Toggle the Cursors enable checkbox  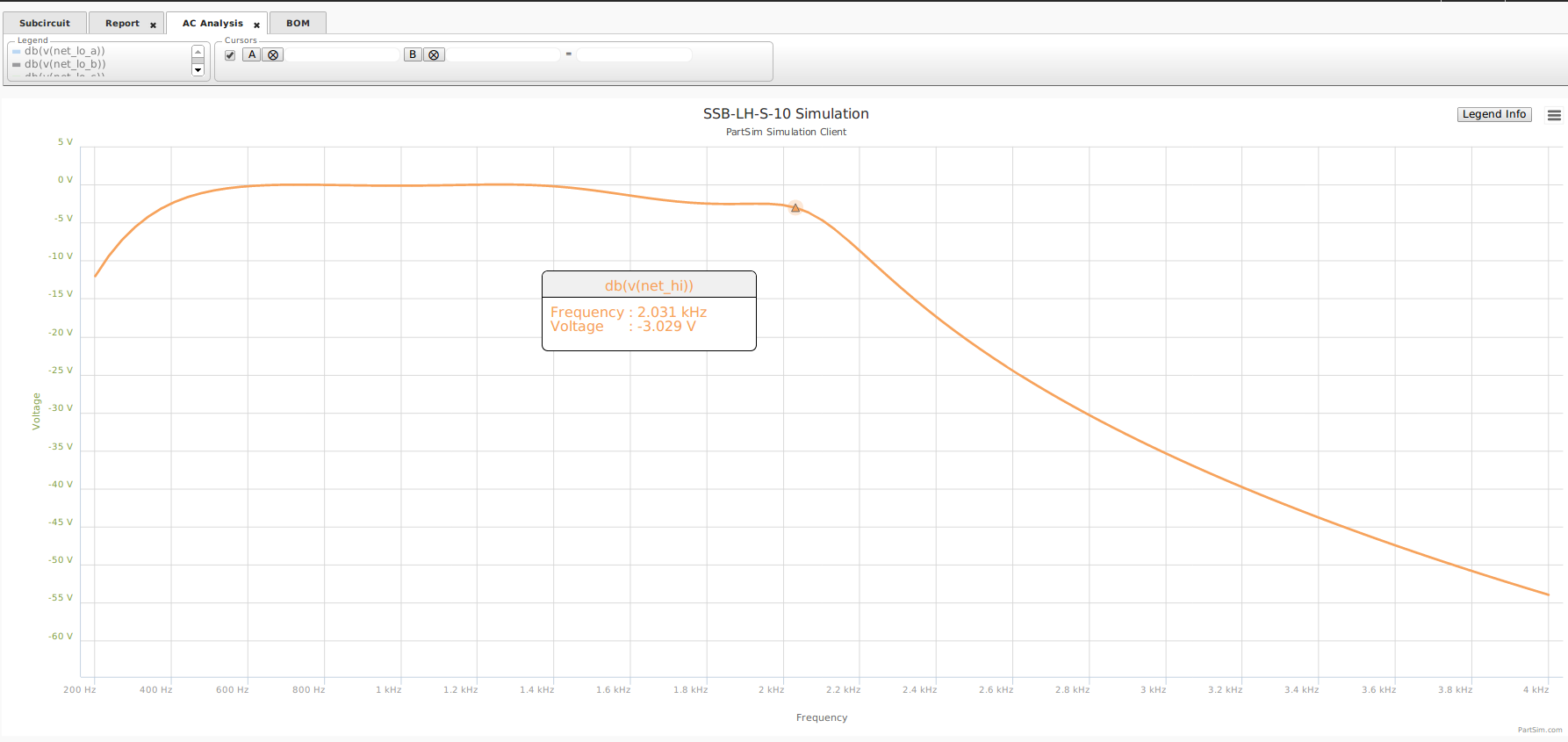[230, 54]
